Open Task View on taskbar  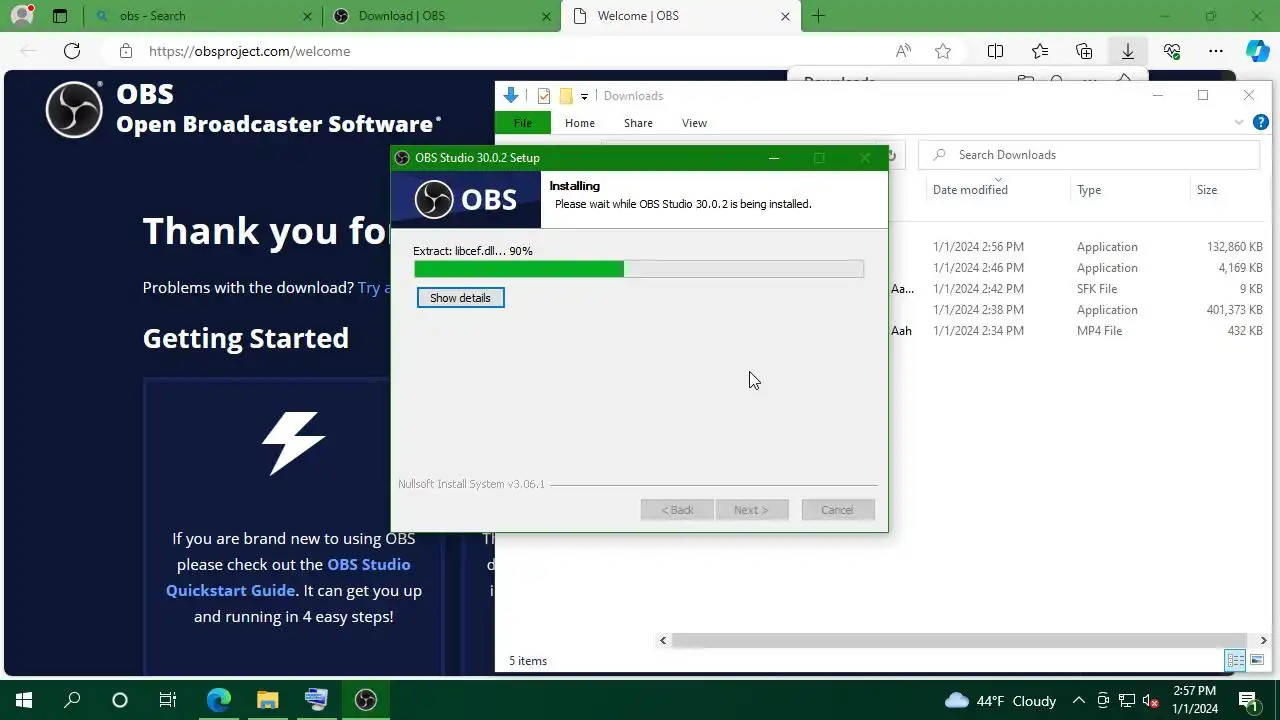[x=168, y=700]
